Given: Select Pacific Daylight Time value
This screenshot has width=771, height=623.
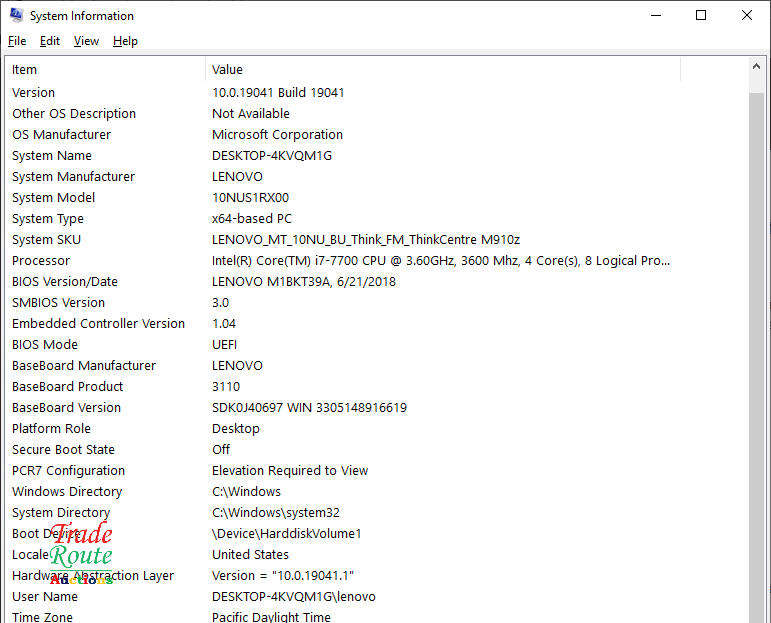Looking at the screenshot, I should click(x=271, y=617).
